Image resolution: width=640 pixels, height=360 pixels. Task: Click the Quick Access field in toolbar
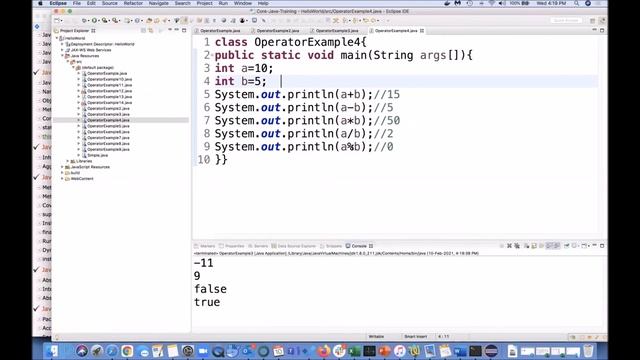(566, 20)
